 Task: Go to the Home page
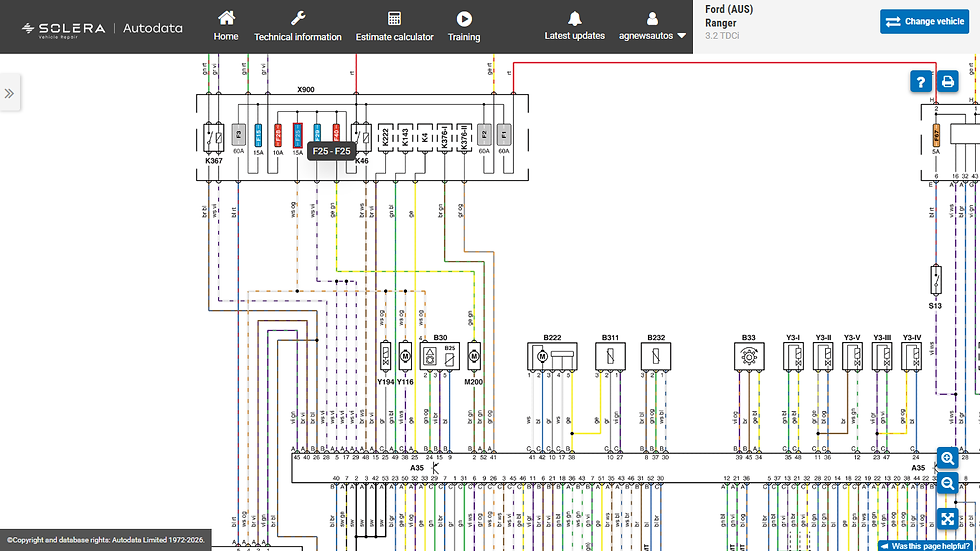click(226, 26)
